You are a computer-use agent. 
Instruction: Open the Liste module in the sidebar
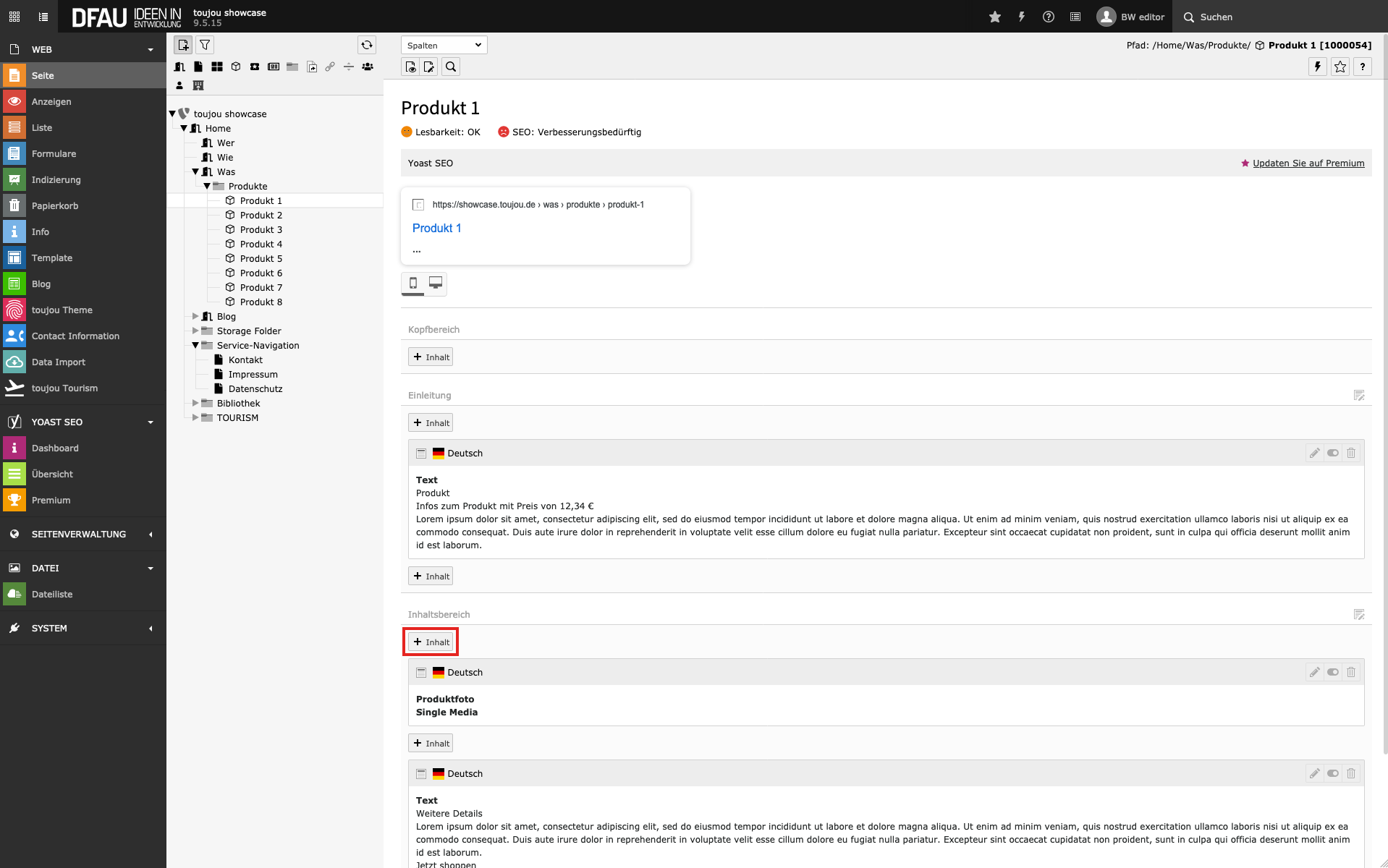click(42, 127)
